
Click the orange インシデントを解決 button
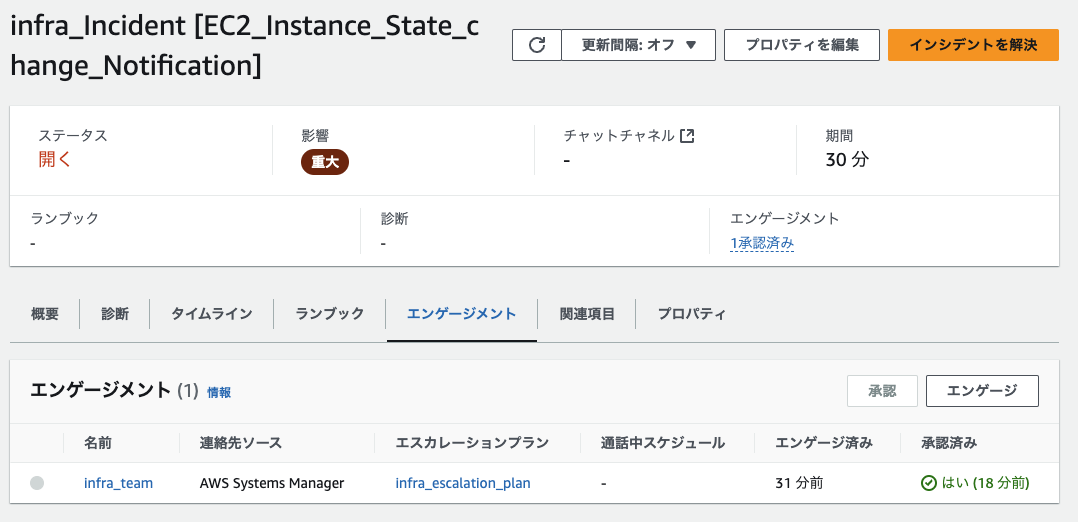pos(973,45)
